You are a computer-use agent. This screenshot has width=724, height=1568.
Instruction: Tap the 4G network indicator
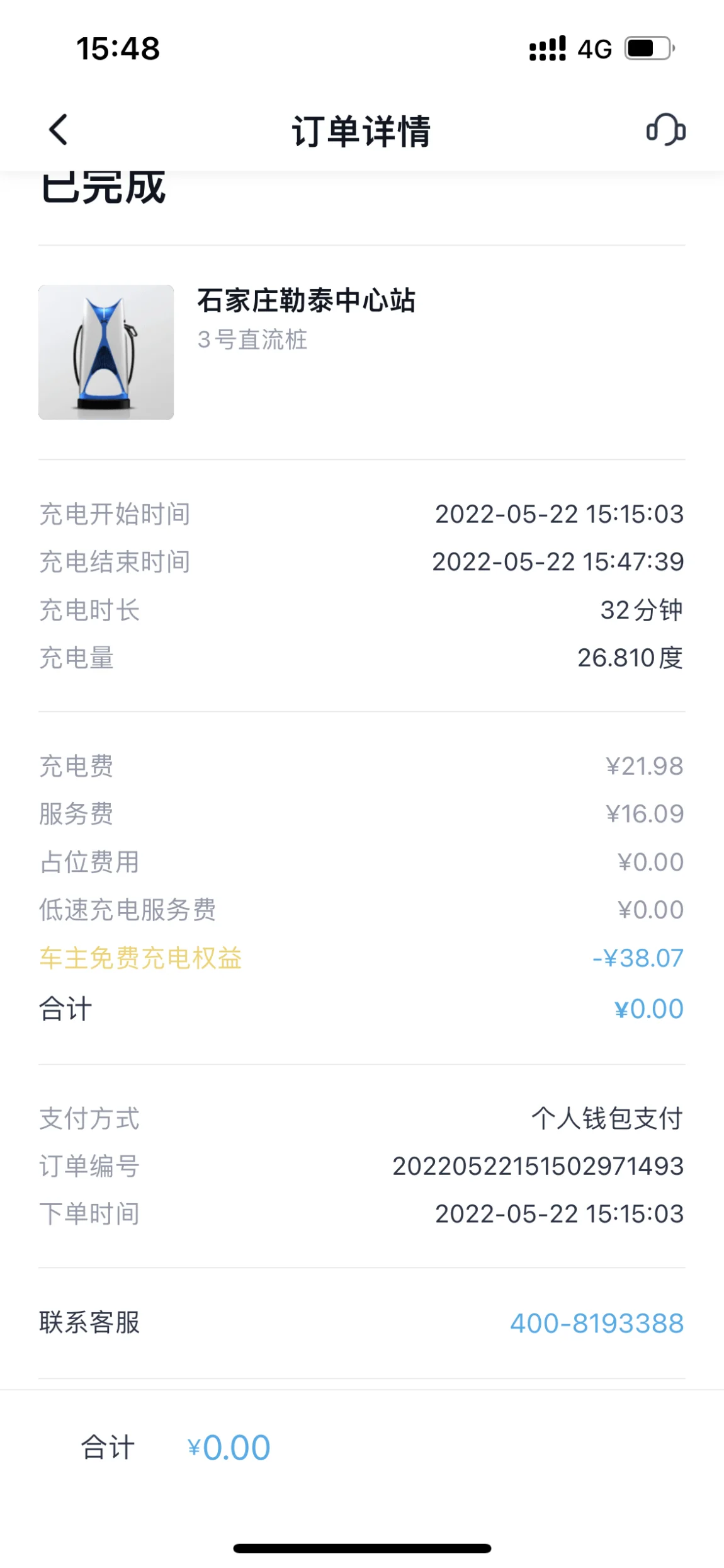(x=594, y=49)
